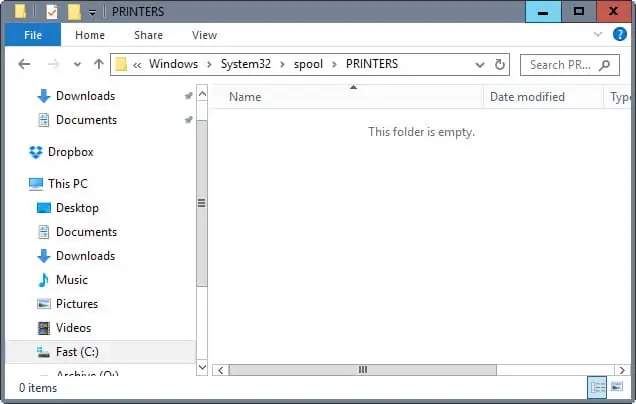The image size is (636, 404).
Task: Click navigation pane scroll down arrow
Action: pos(202,367)
